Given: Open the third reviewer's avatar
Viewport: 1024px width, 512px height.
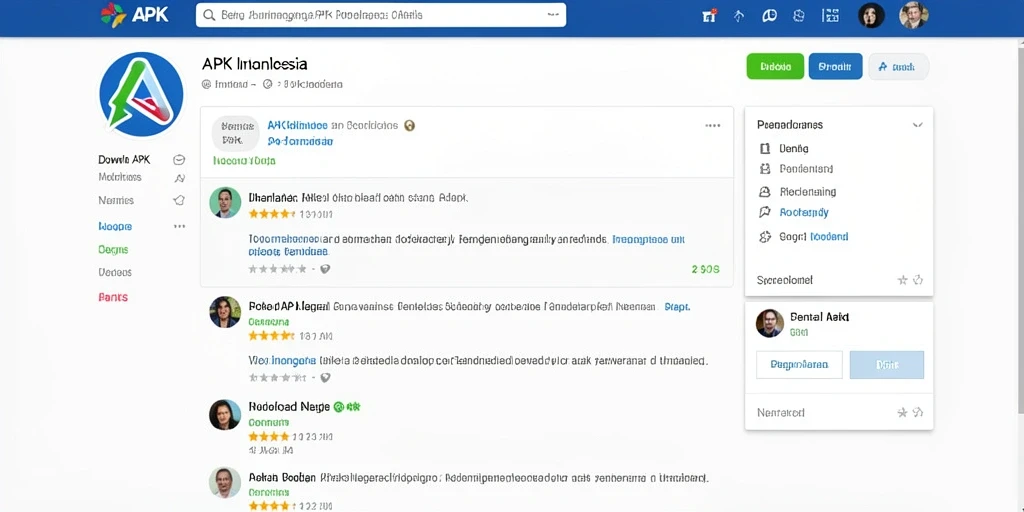Looking at the screenshot, I should coord(225,415).
